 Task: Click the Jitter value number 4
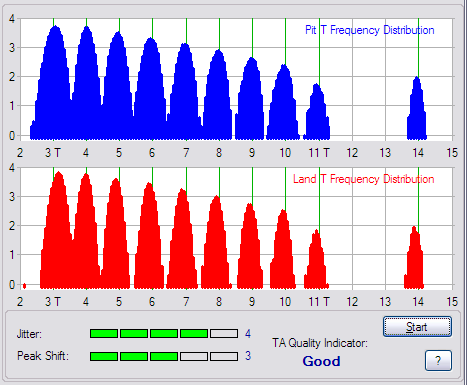point(248,334)
